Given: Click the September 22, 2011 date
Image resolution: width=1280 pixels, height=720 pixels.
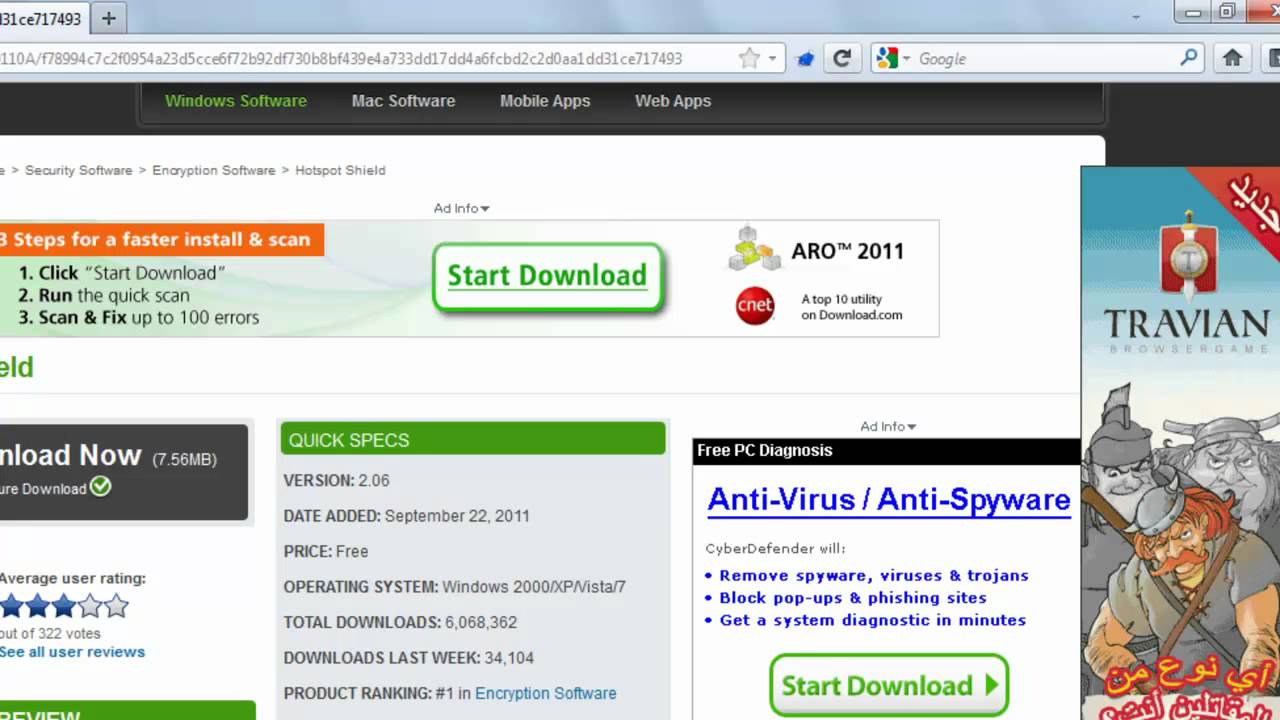Looking at the screenshot, I should pos(457,516).
